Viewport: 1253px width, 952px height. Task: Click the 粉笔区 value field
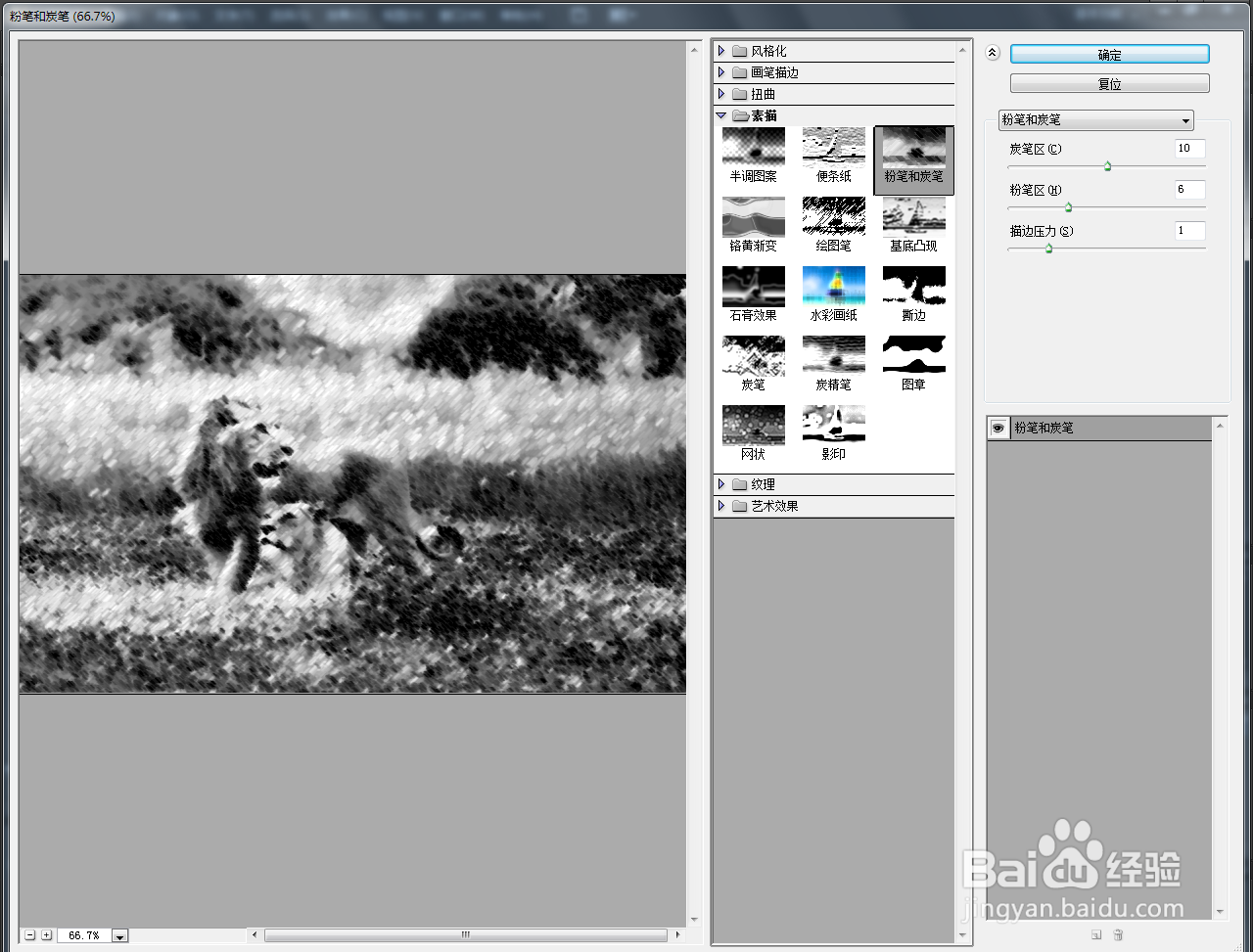[x=1190, y=190]
